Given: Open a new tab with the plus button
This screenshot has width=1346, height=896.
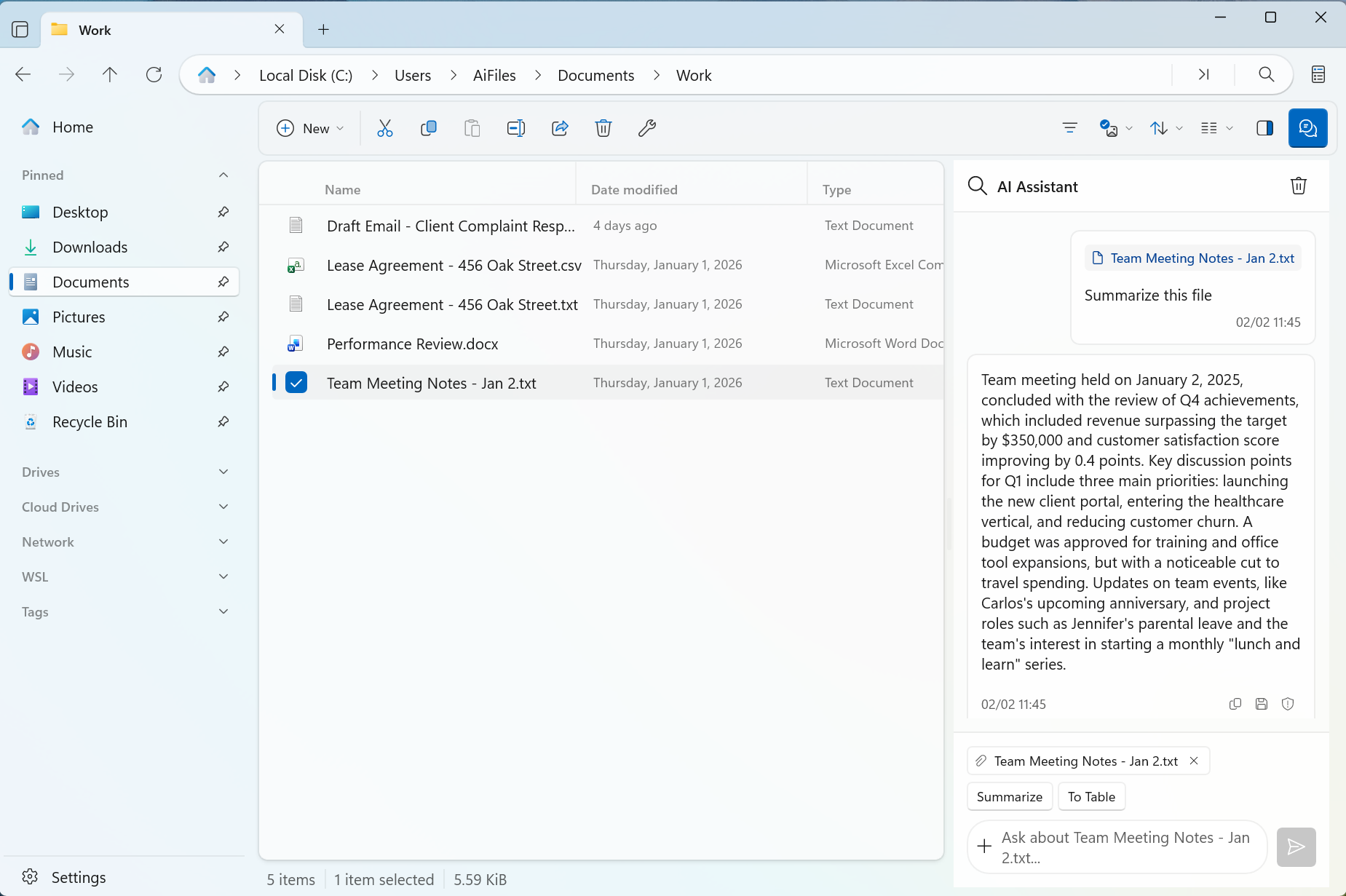Looking at the screenshot, I should [324, 29].
